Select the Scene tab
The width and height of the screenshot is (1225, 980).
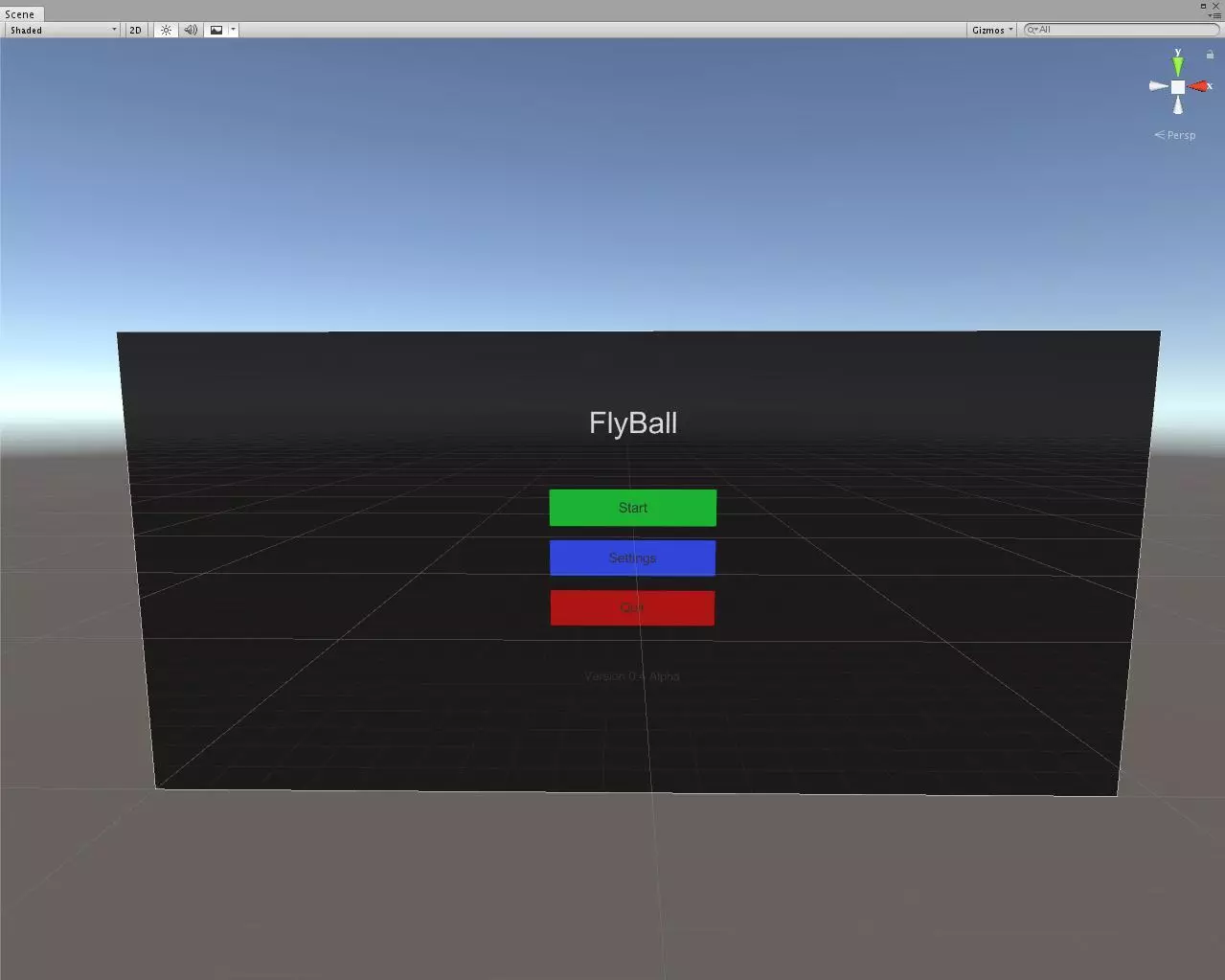click(x=20, y=14)
